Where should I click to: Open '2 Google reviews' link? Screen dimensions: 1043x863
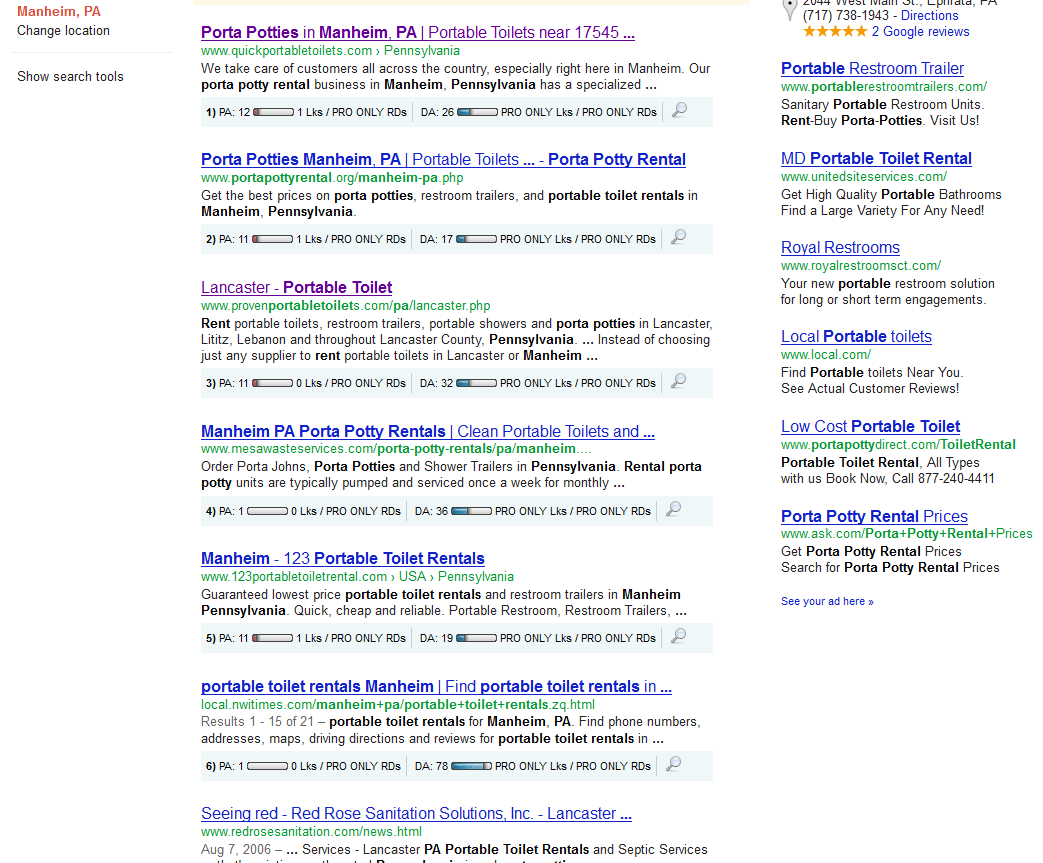point(921,31)
